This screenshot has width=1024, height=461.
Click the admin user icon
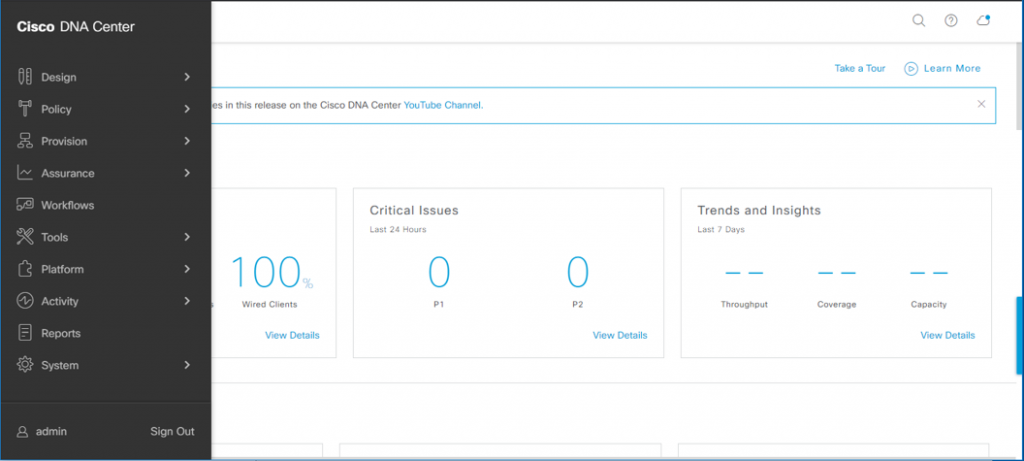click(22, 432)
